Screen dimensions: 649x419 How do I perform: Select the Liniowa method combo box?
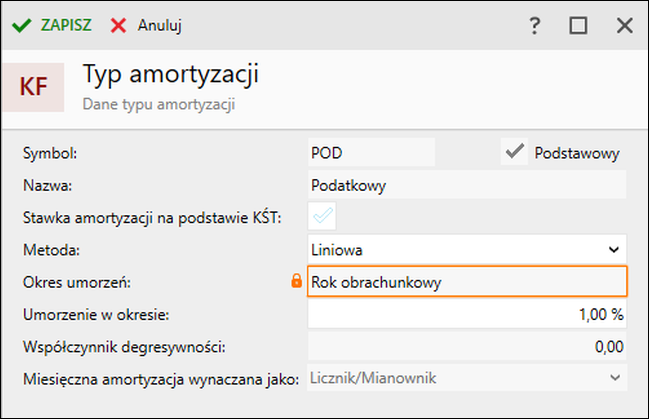click(467, 250)
